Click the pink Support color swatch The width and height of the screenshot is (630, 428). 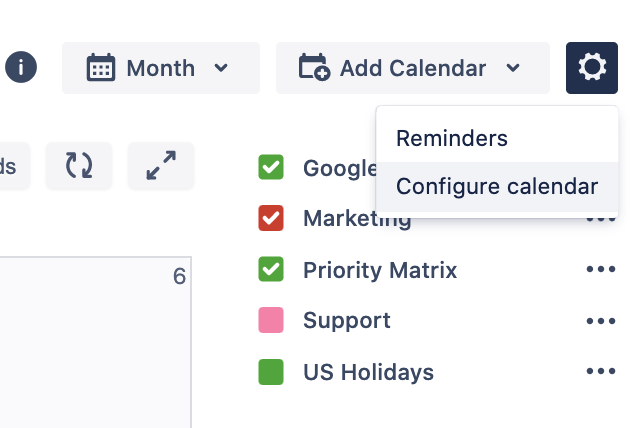pos(271,321)
